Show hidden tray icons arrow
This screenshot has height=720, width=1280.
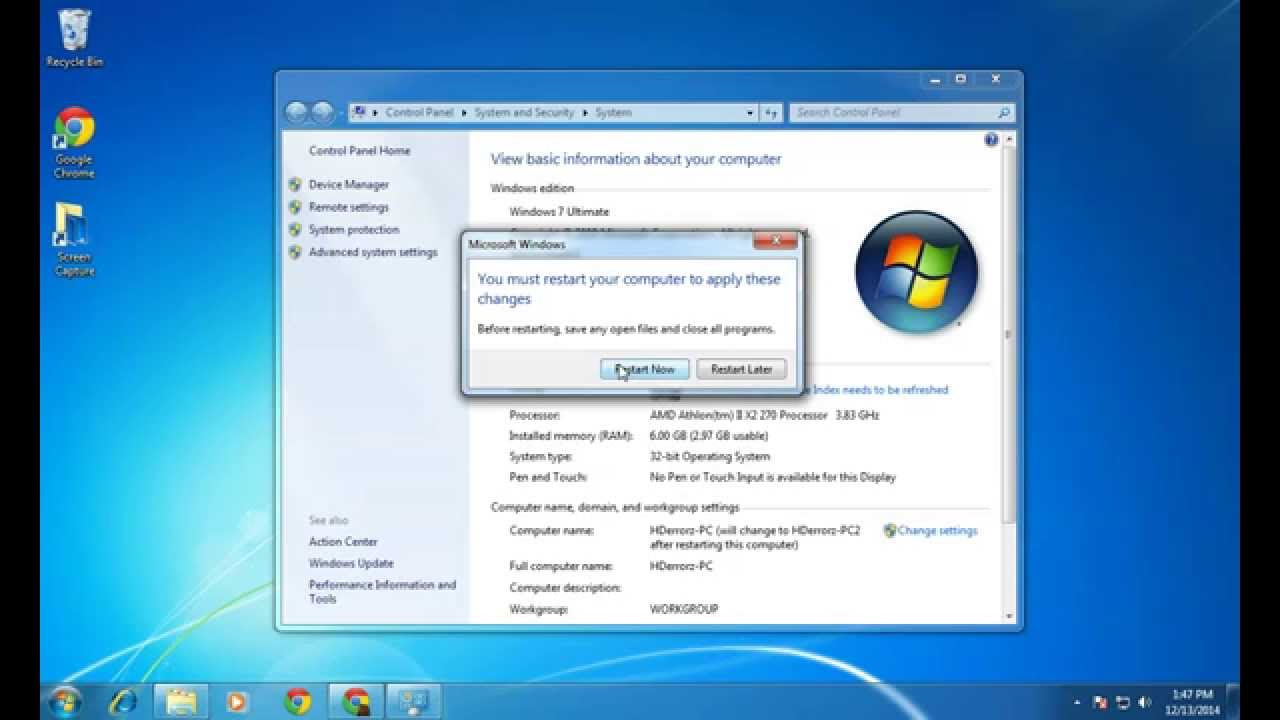click(x=1077, y=702)
